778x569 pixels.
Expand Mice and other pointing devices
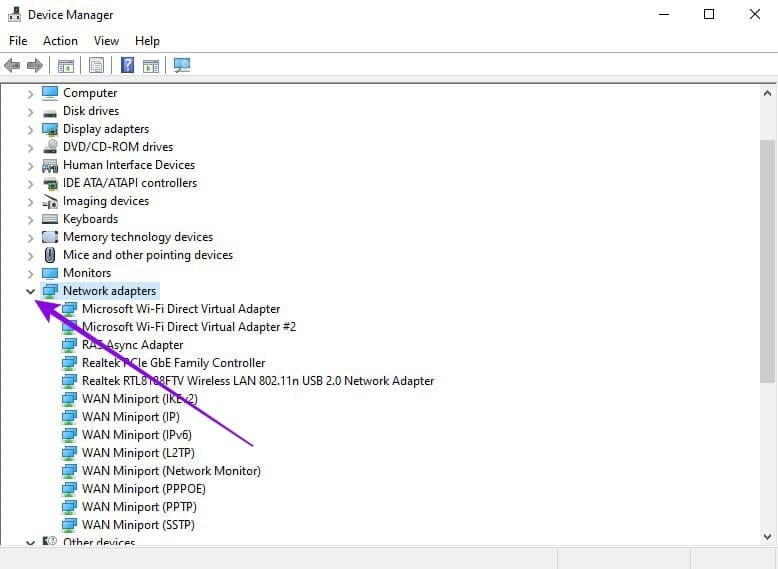pos(30,256)
